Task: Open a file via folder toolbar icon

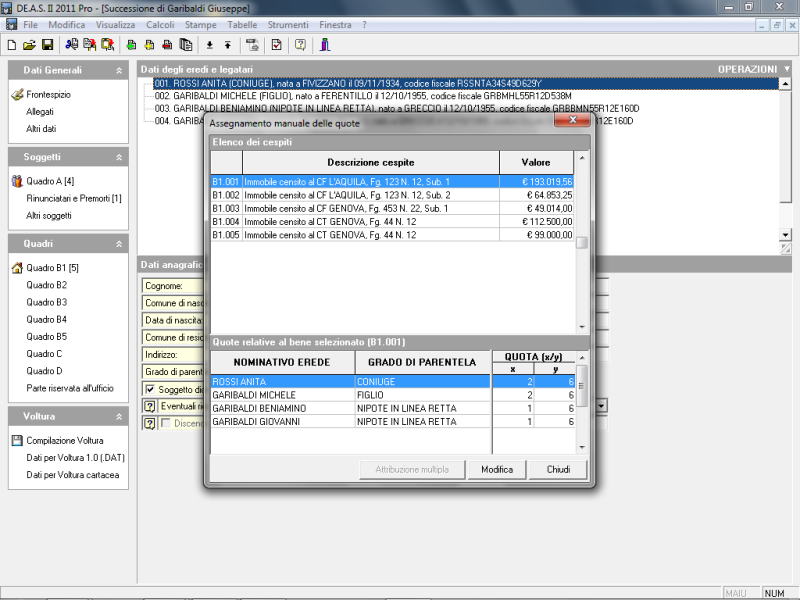Action: 29,45
